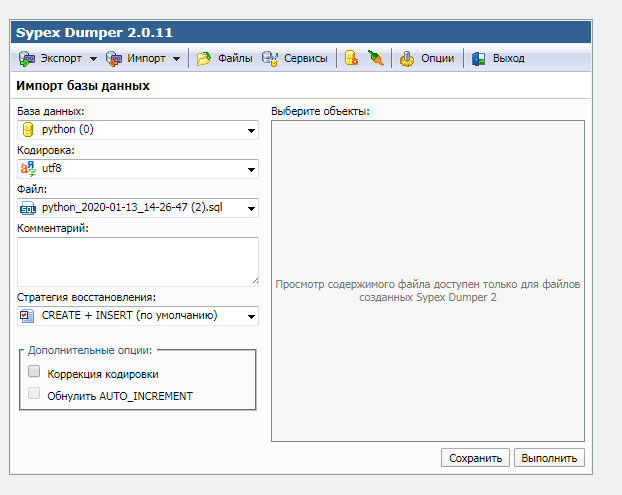Click the CREATE + INSERT strategy icon

[27, 316]
